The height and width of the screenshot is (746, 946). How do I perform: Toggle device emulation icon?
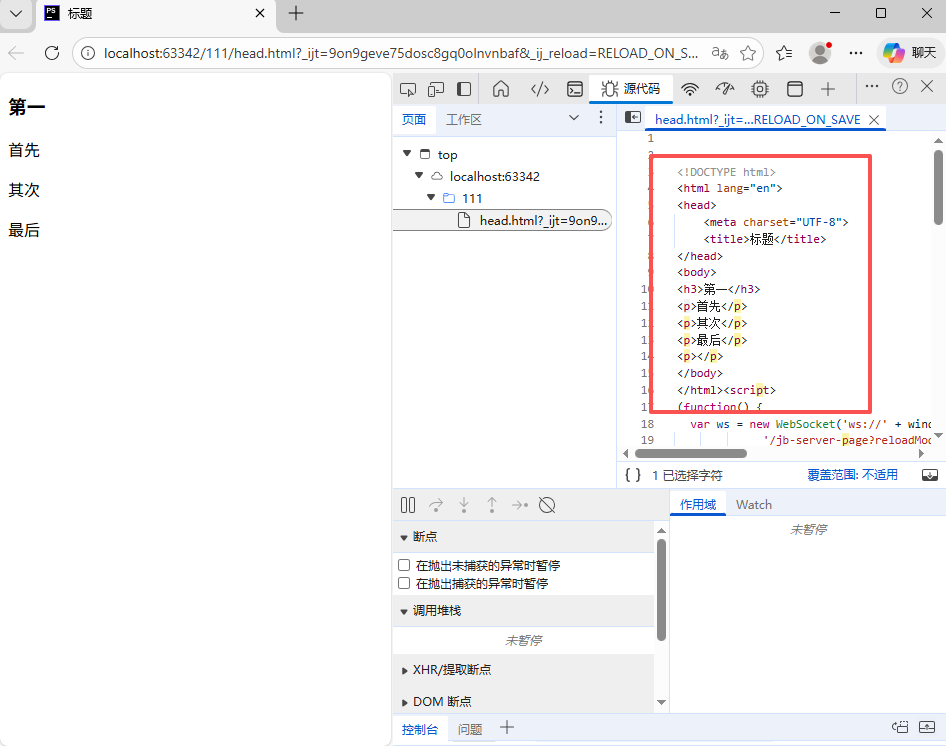point(436,89)
